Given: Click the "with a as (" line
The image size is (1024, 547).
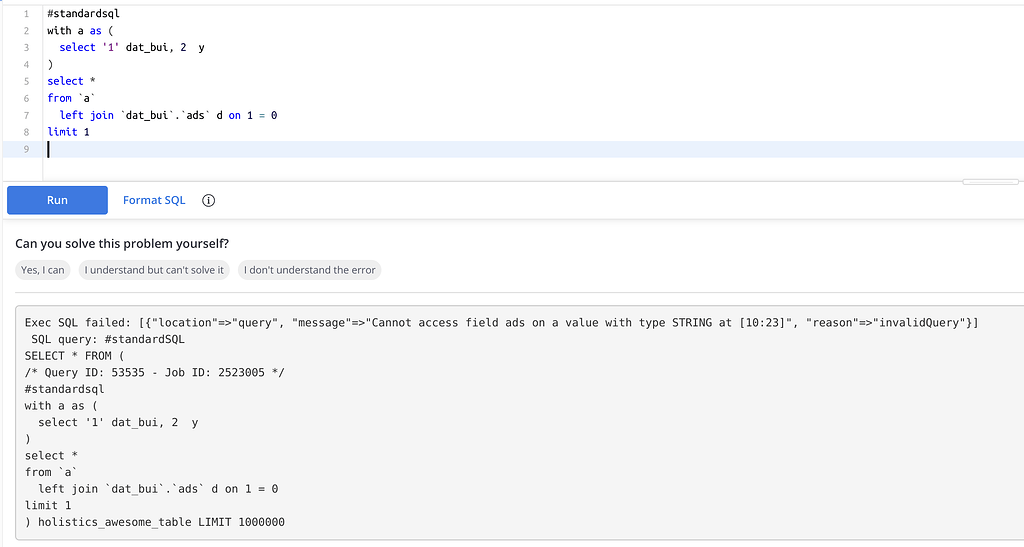Looking at the screenshot, I should click(x=80, y=31).
